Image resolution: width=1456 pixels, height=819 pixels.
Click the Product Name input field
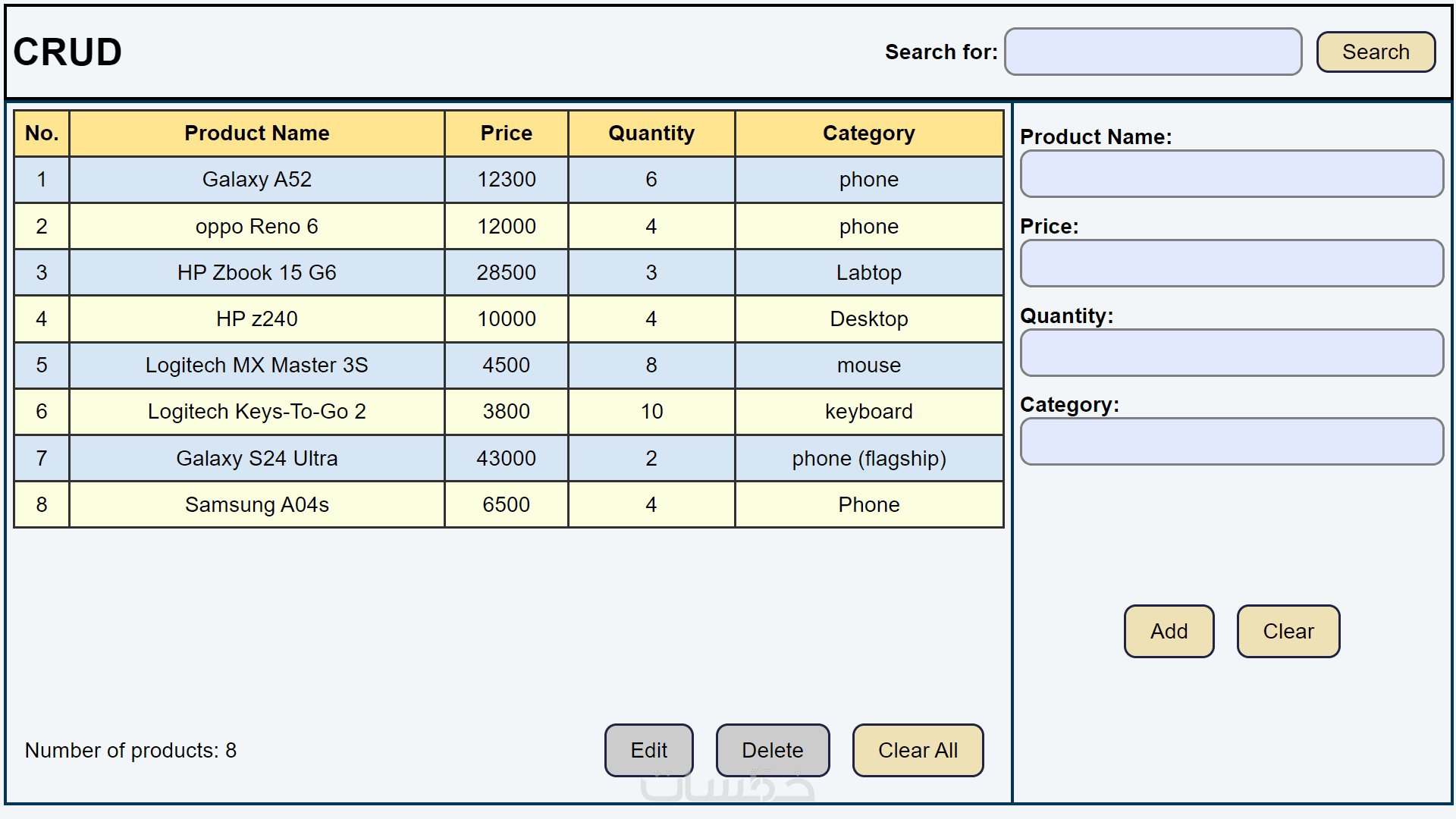coord(1231,174)
